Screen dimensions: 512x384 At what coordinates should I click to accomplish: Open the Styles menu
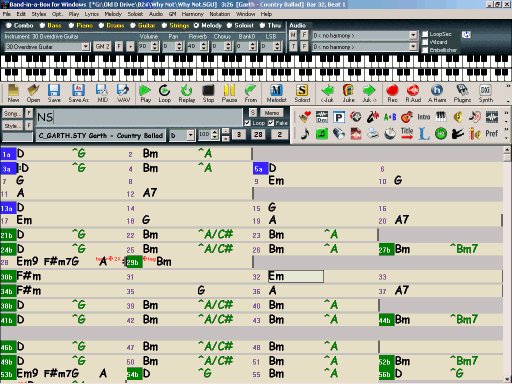[39, 14]
